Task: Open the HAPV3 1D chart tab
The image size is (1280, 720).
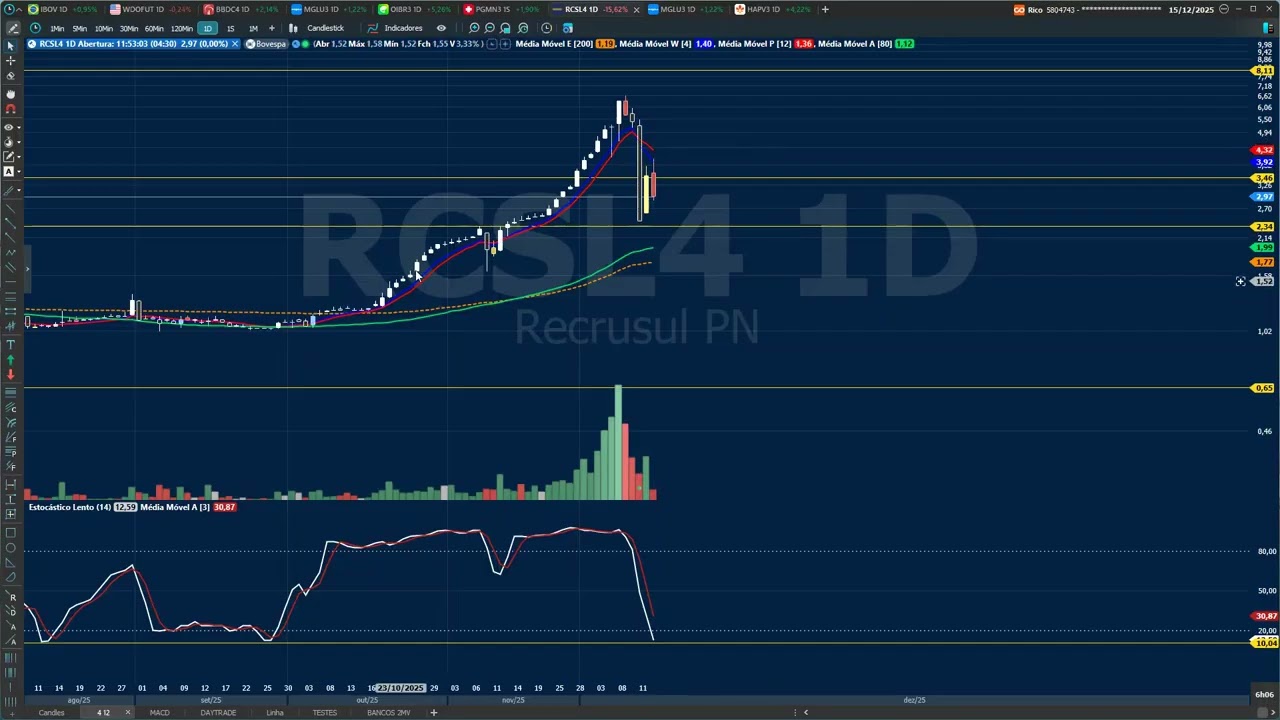Action: pos(771,9)
